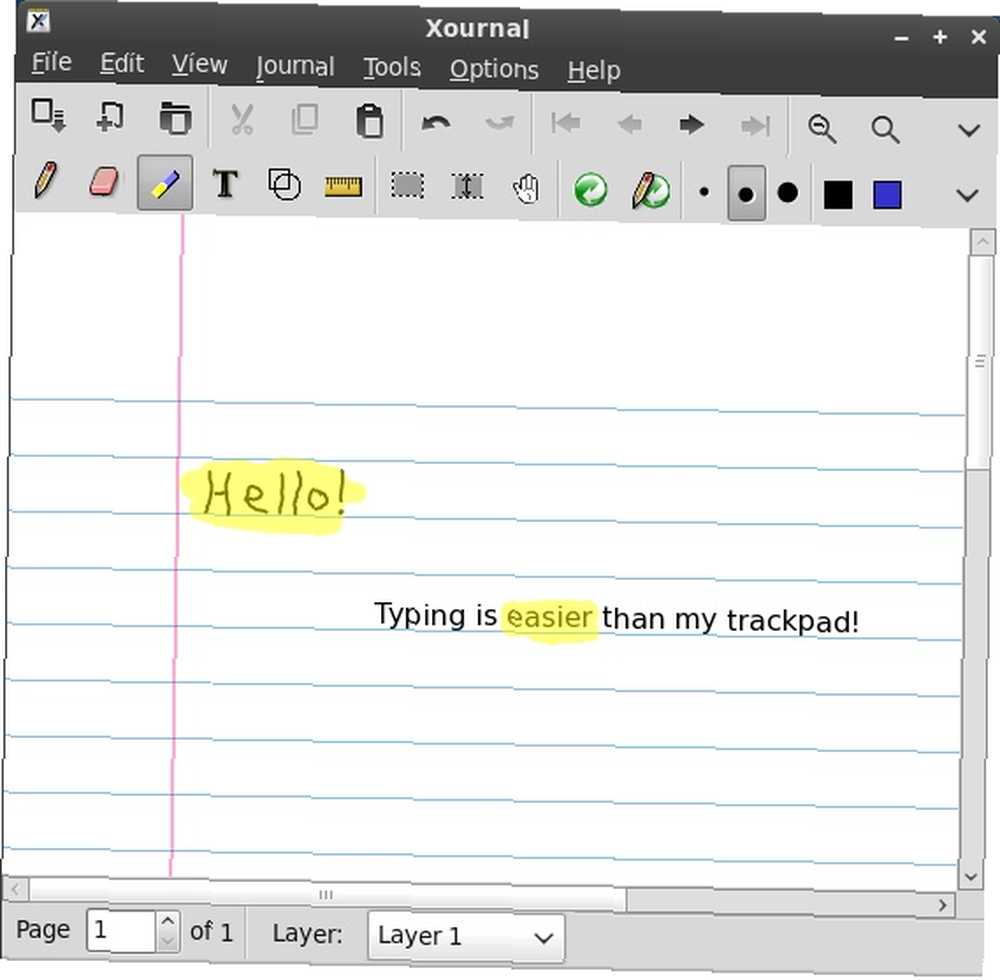Select the Pencil pen tool
This screenshot has width=1000, height=980.
click(45, 180)
